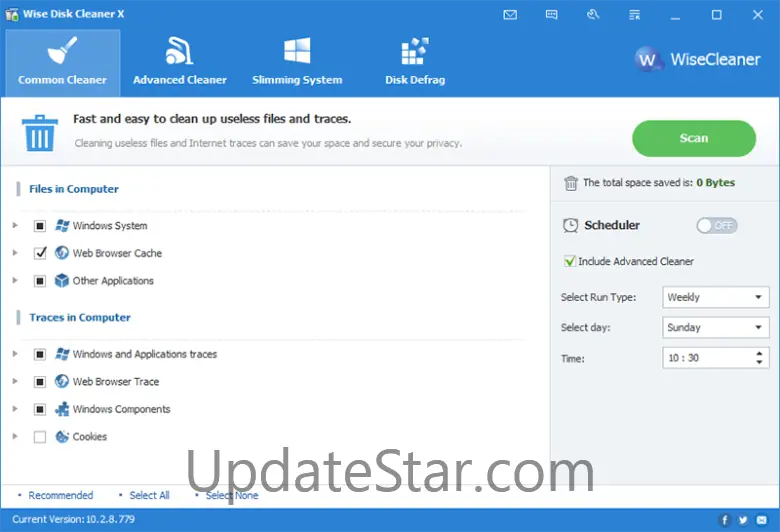The image size is (780, 532).
Task: Click the large blue trash bin icon
Action: pos(40,132)
